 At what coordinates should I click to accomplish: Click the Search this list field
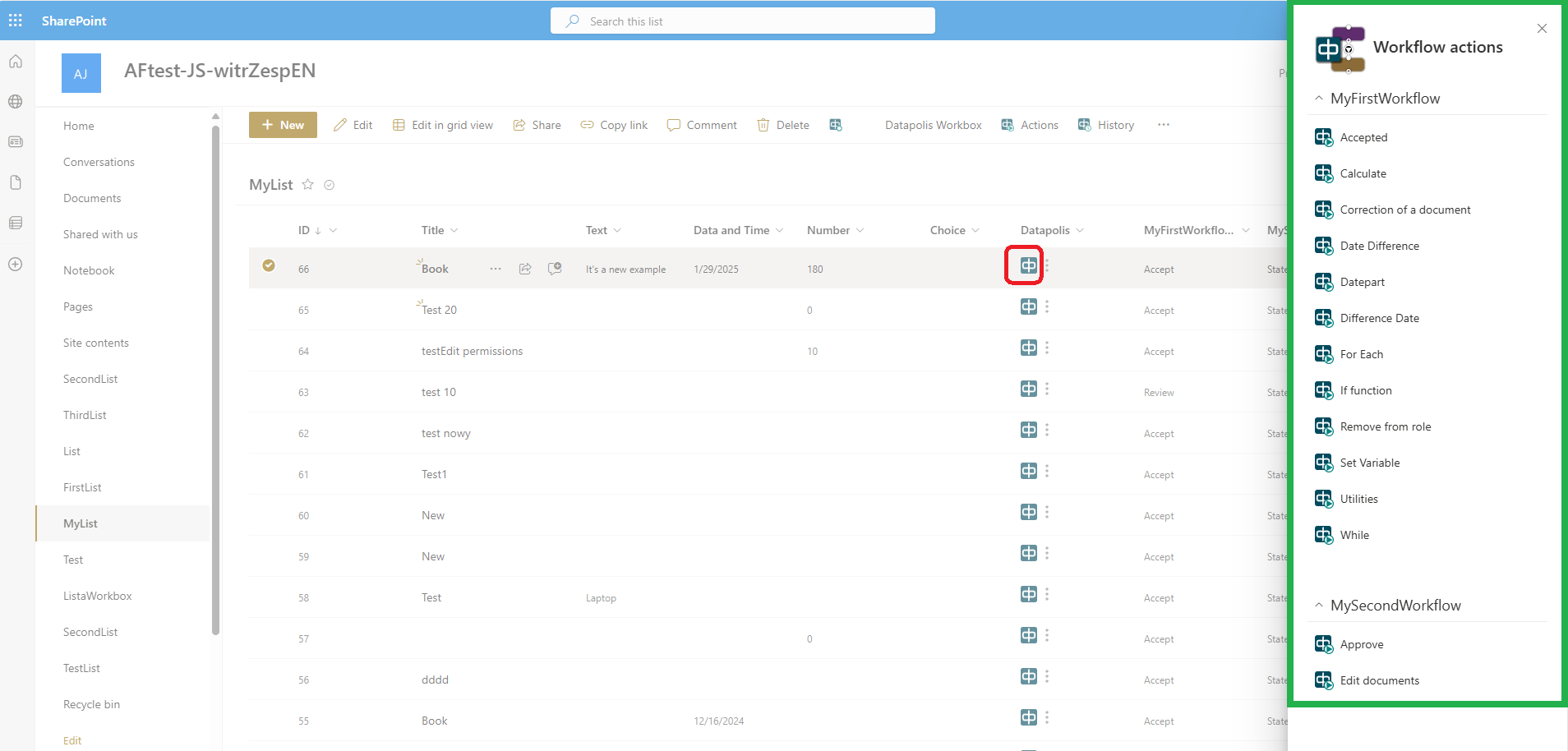742,21
